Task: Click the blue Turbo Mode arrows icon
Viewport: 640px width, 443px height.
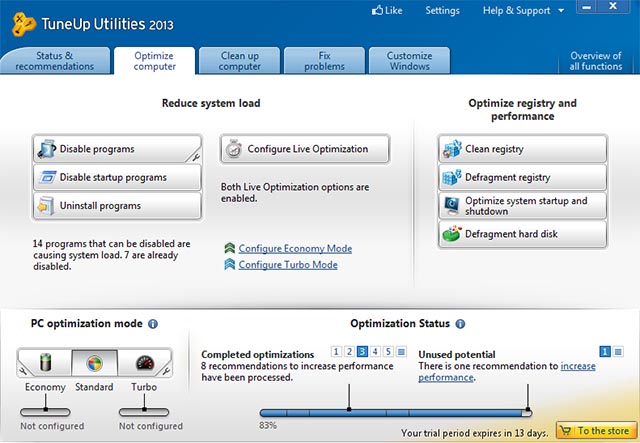Action: 230,264
